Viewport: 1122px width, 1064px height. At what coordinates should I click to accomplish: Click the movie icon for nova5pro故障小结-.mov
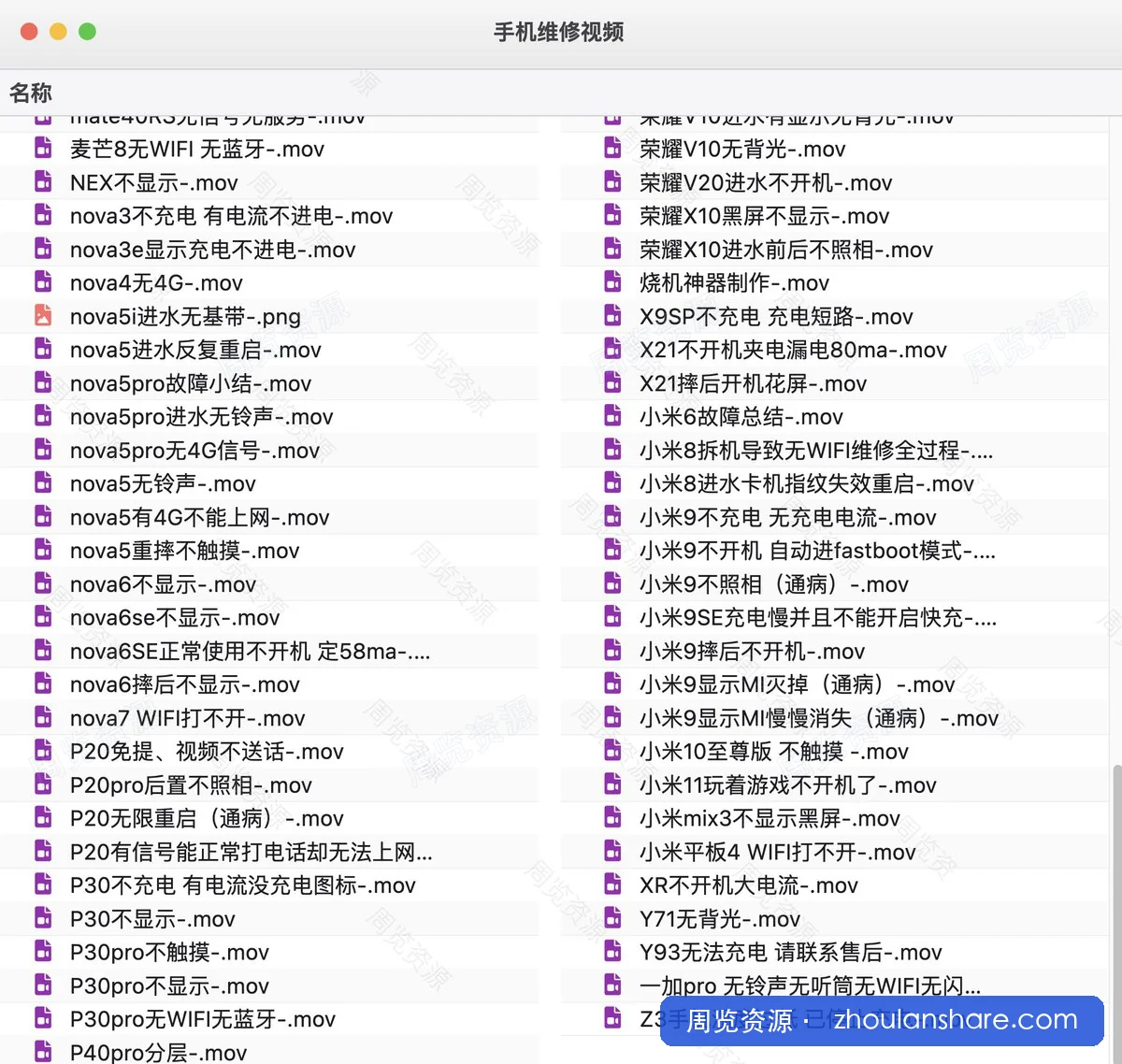[43, 382]
